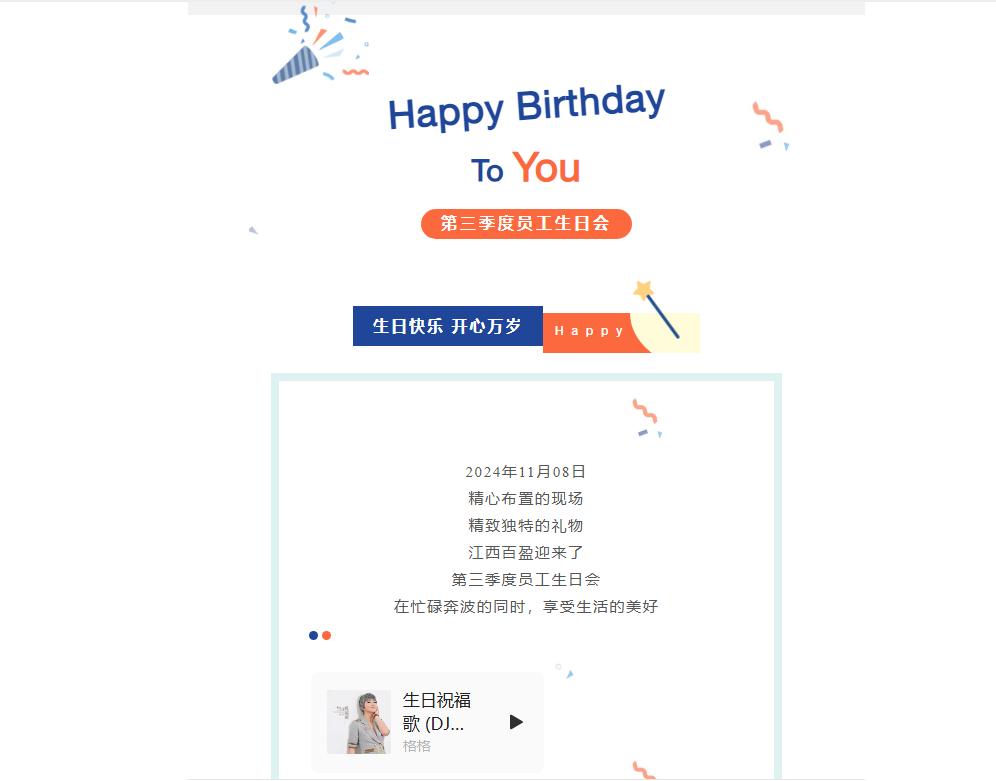Image resolution: width=996 pixels, height=781 pixels.
Task: Open the music album cover thumbnail
Action: click(359, 722)
